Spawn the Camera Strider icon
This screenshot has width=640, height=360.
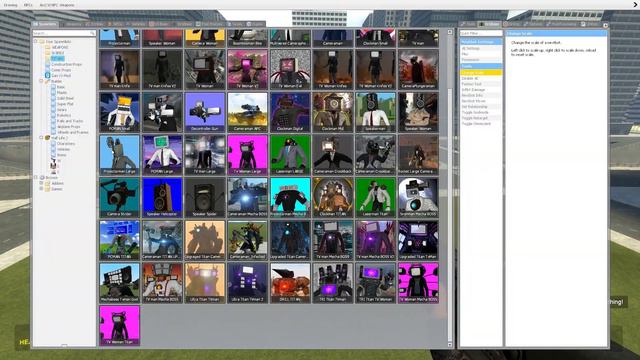click(119, 198)
